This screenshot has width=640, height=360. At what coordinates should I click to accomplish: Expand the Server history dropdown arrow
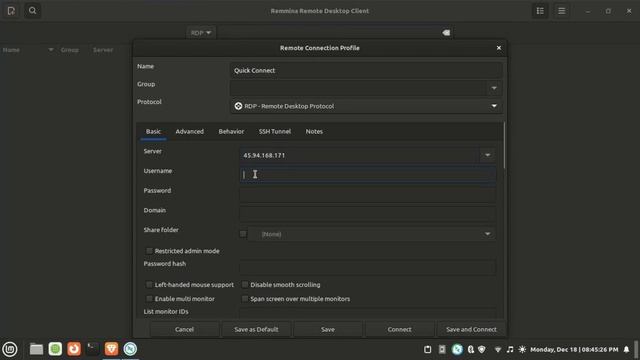pos(487,155)
